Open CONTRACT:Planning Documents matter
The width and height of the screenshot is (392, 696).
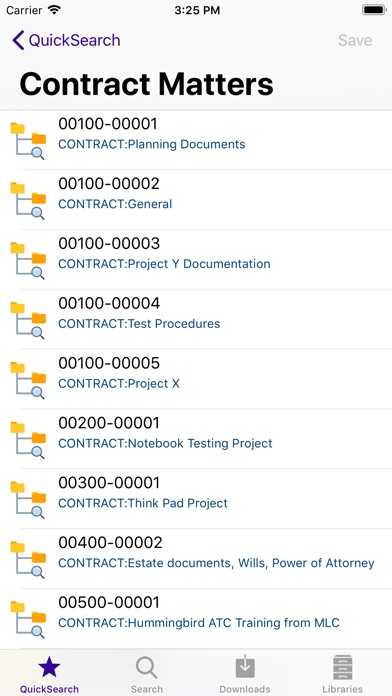196,140
